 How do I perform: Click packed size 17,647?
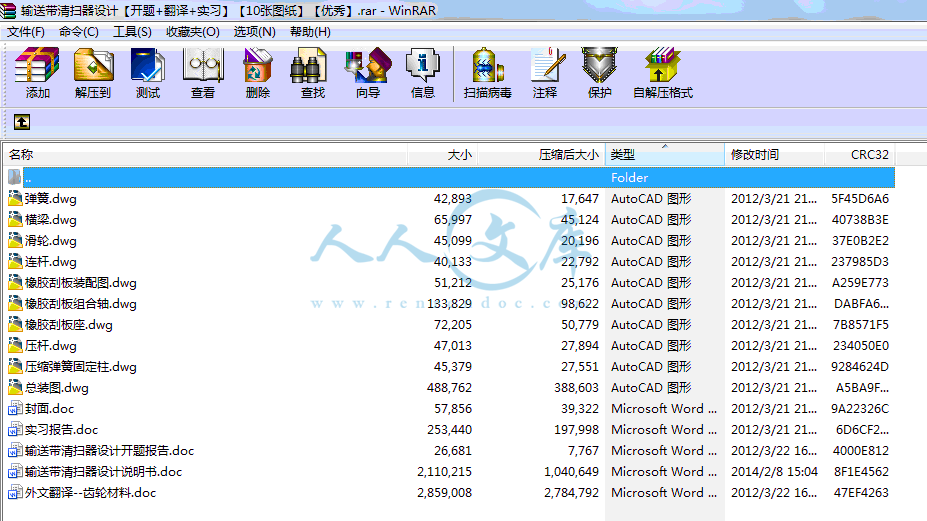click(x=580, y=199)
